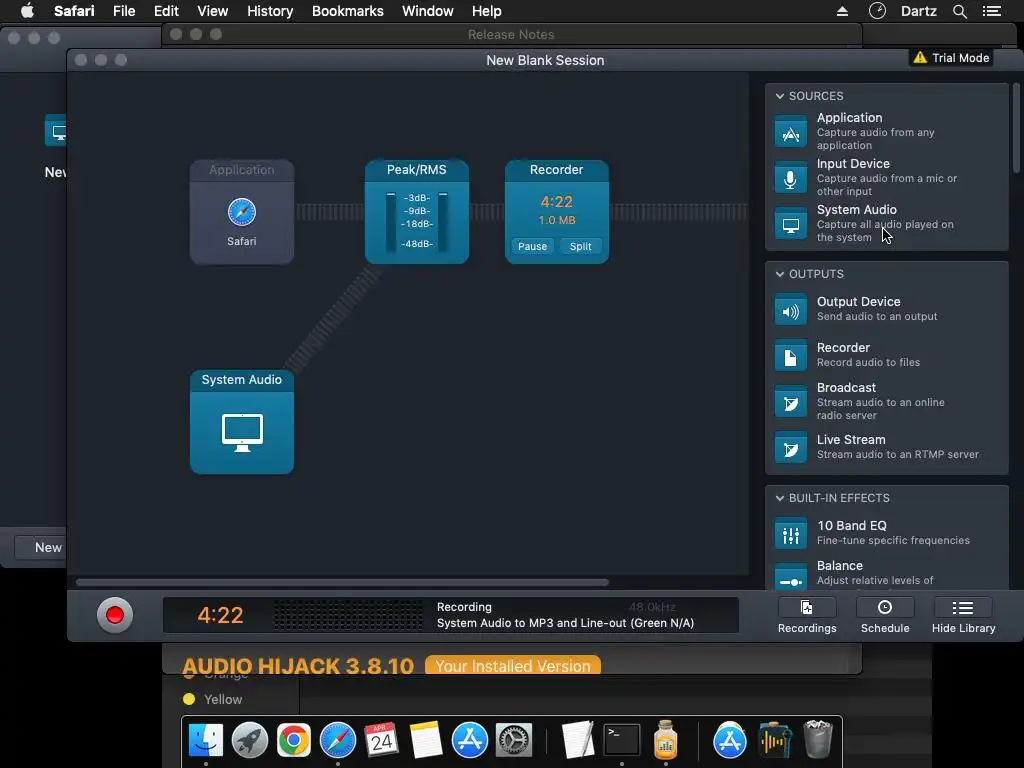Pause the Recorder block
Screen dimensions: 1024x768
click(532, 246)
